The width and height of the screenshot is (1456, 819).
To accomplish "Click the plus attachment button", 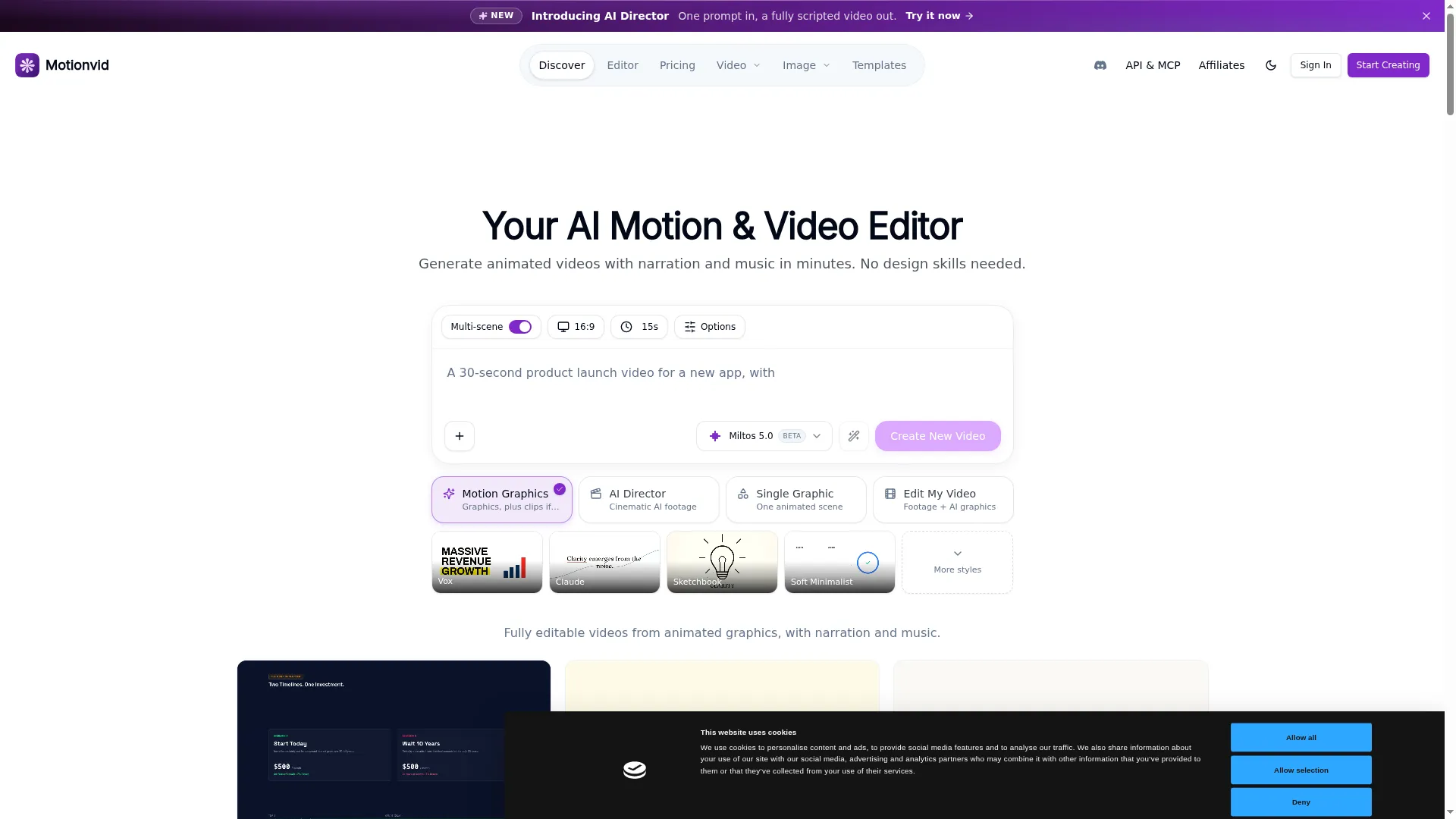I will [460, 436].
